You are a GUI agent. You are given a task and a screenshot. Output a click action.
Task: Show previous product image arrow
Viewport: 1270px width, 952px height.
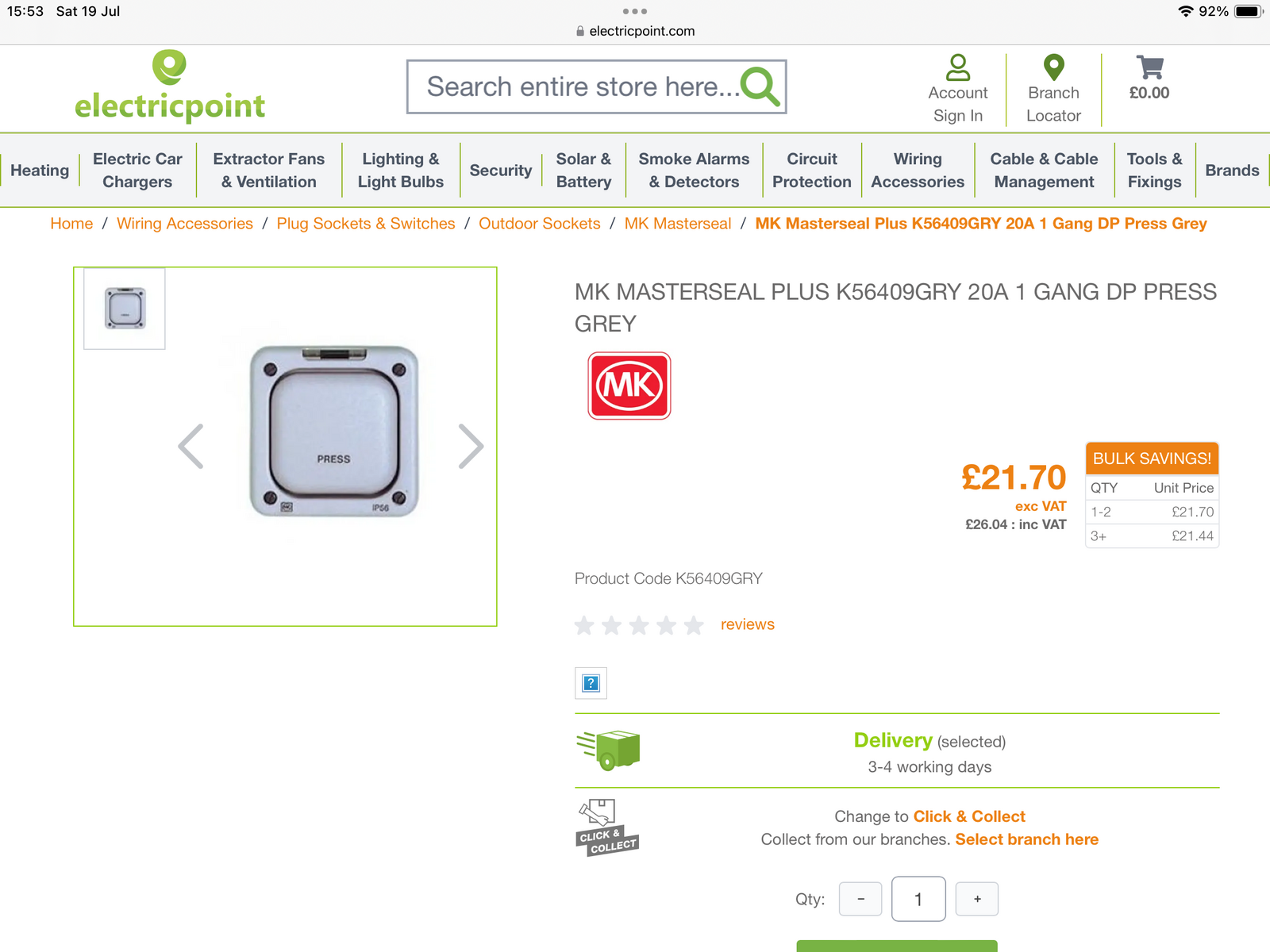[191, 447]
